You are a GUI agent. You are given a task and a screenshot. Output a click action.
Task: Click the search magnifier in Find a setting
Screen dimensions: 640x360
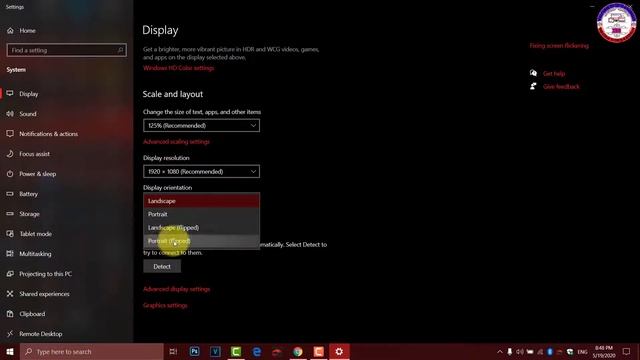[x=120, y=50]
